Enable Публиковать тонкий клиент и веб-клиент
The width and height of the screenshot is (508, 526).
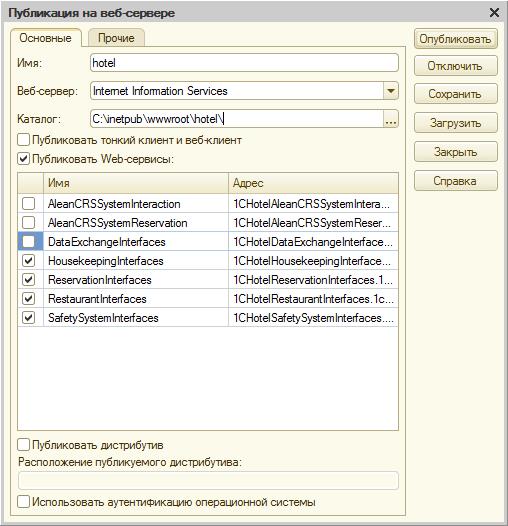pyautogui.click(x=23, y=140)
